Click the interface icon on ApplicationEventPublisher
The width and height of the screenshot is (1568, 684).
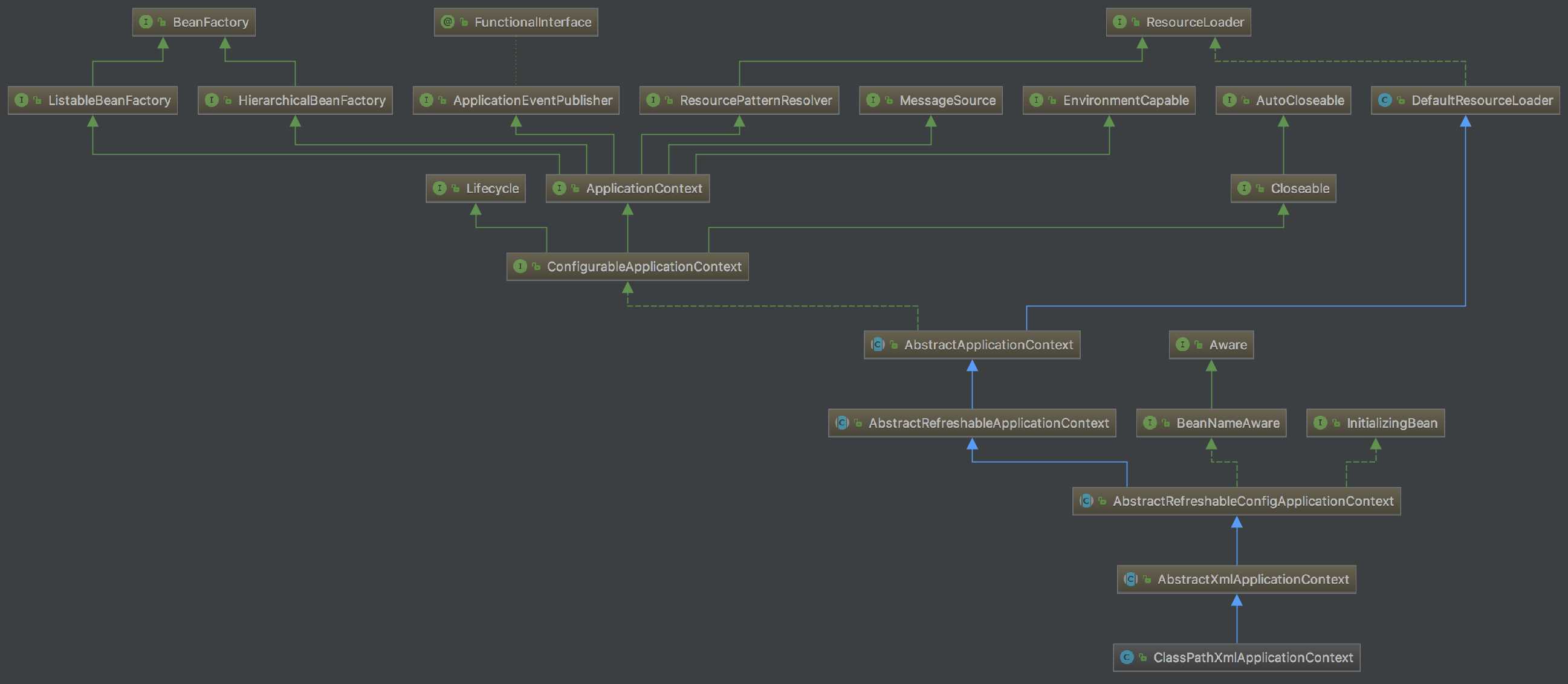point(426,100)
